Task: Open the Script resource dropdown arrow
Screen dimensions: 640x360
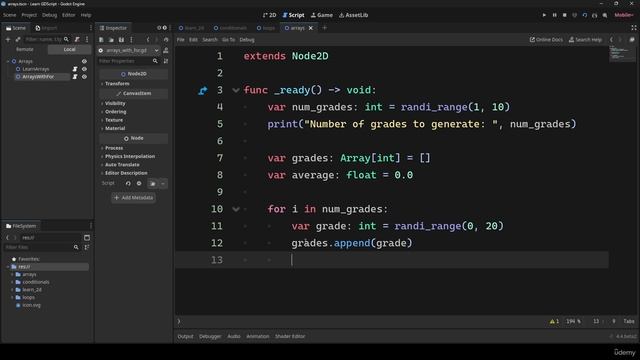Action: point(163,184)
